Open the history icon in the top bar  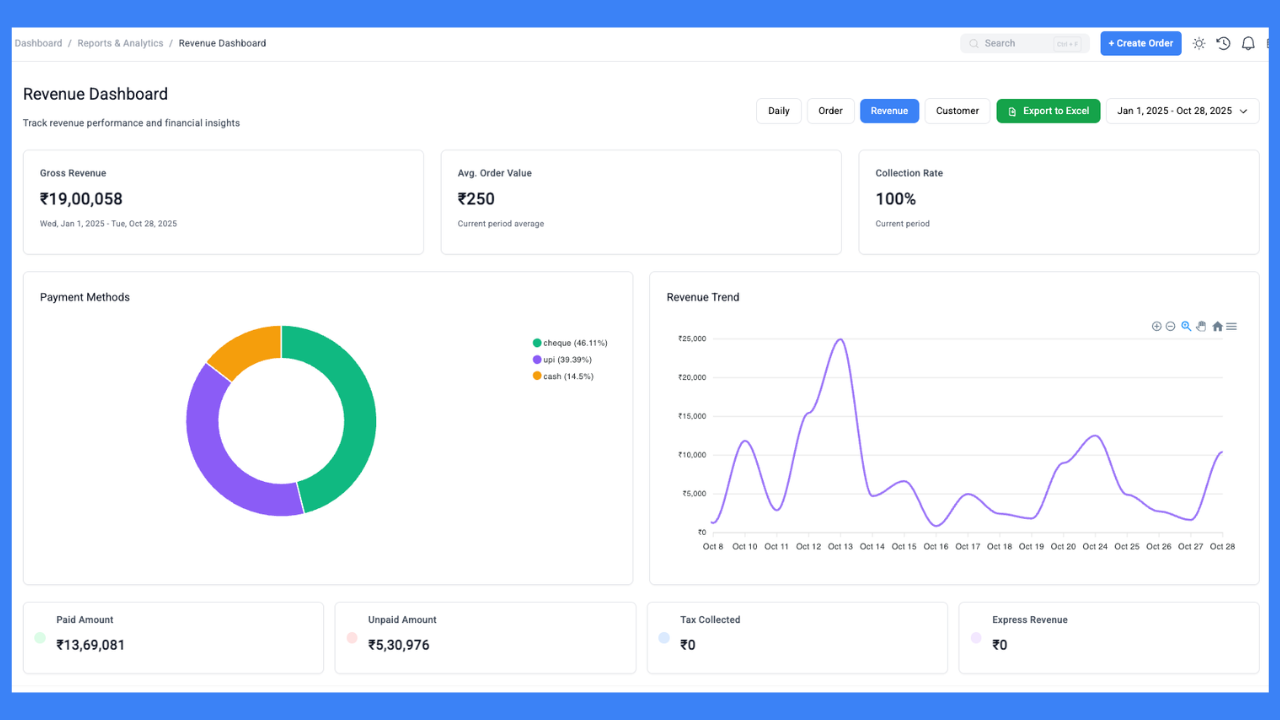(1223, 43)
